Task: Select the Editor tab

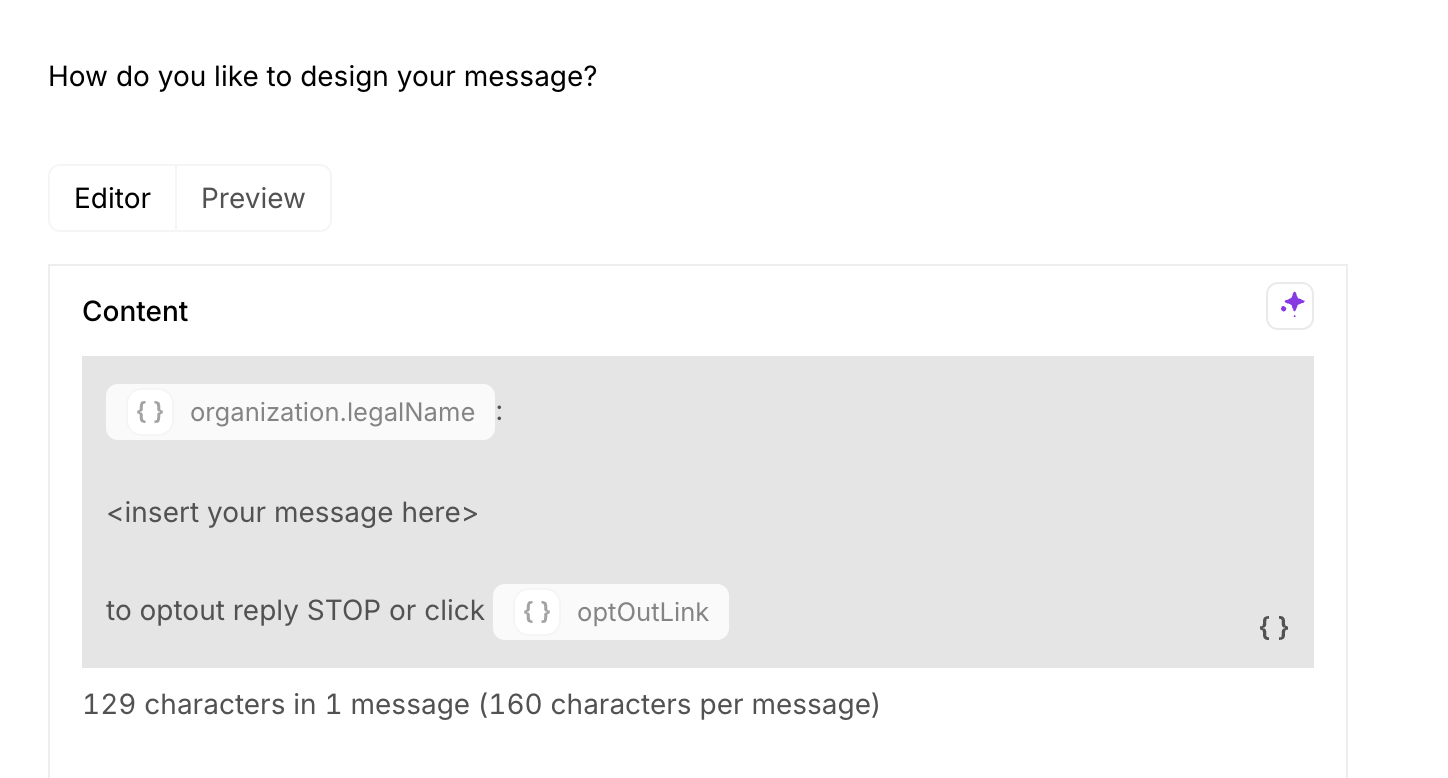Action: 112,198
